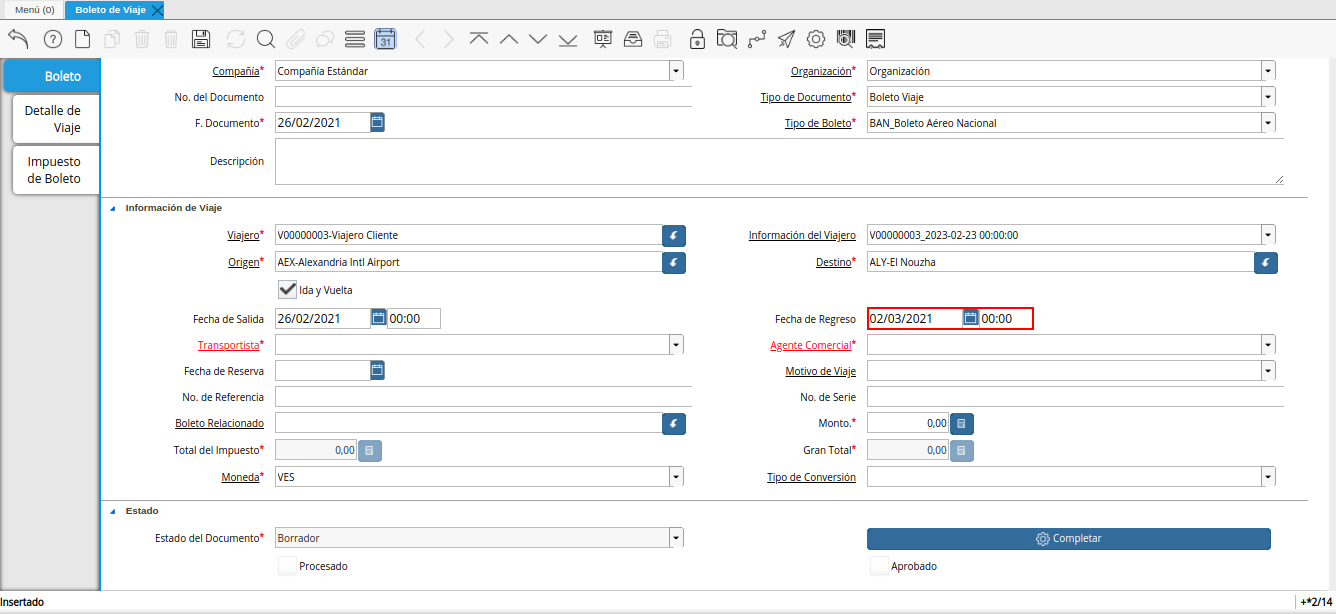Open the Moneda currency dropdown
The width and height of the screenshot is (1336, 614).
pyautogui.click(x=676, y=477)
